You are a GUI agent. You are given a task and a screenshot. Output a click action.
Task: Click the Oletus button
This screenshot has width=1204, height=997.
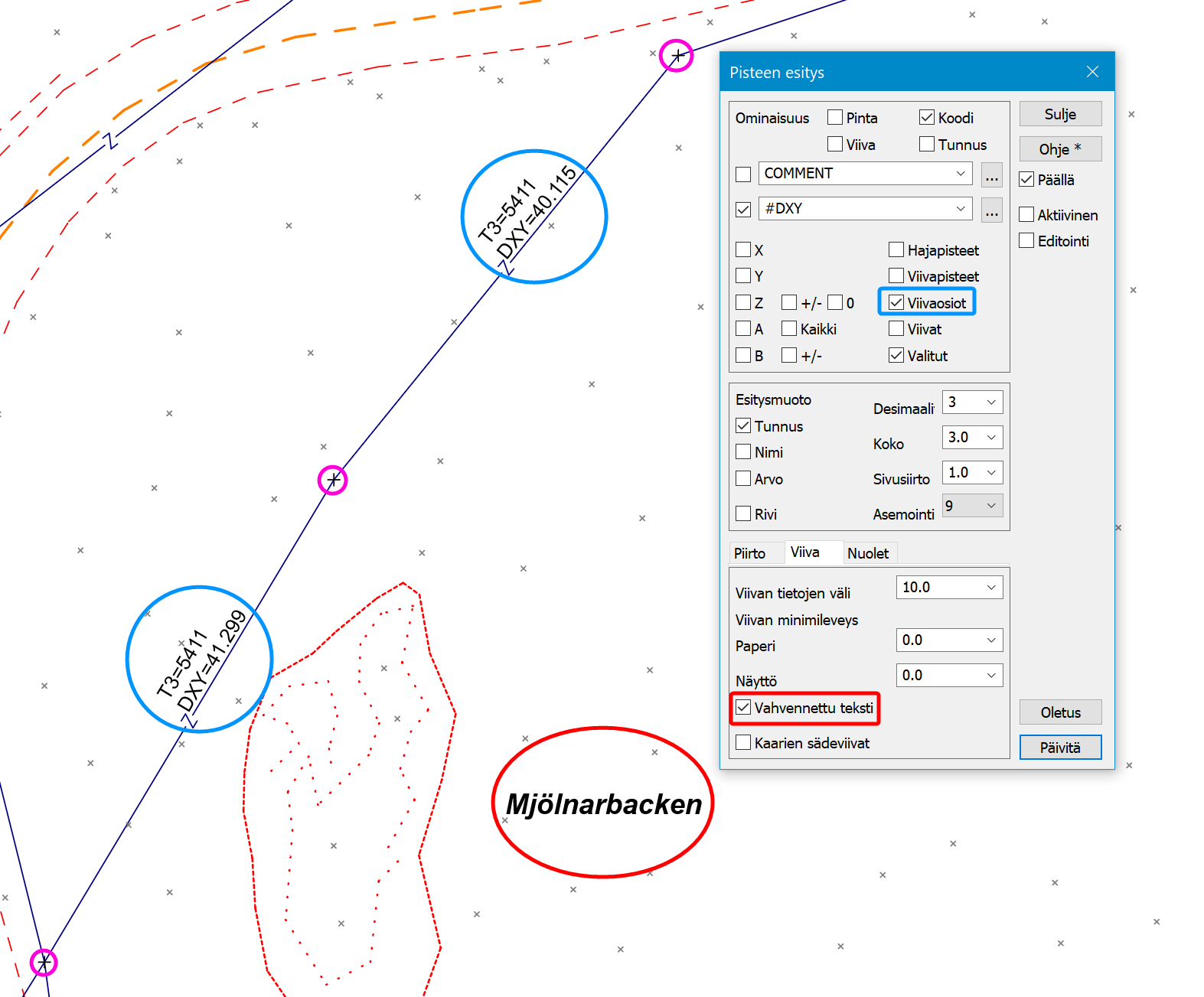(x=1060, y=712)
